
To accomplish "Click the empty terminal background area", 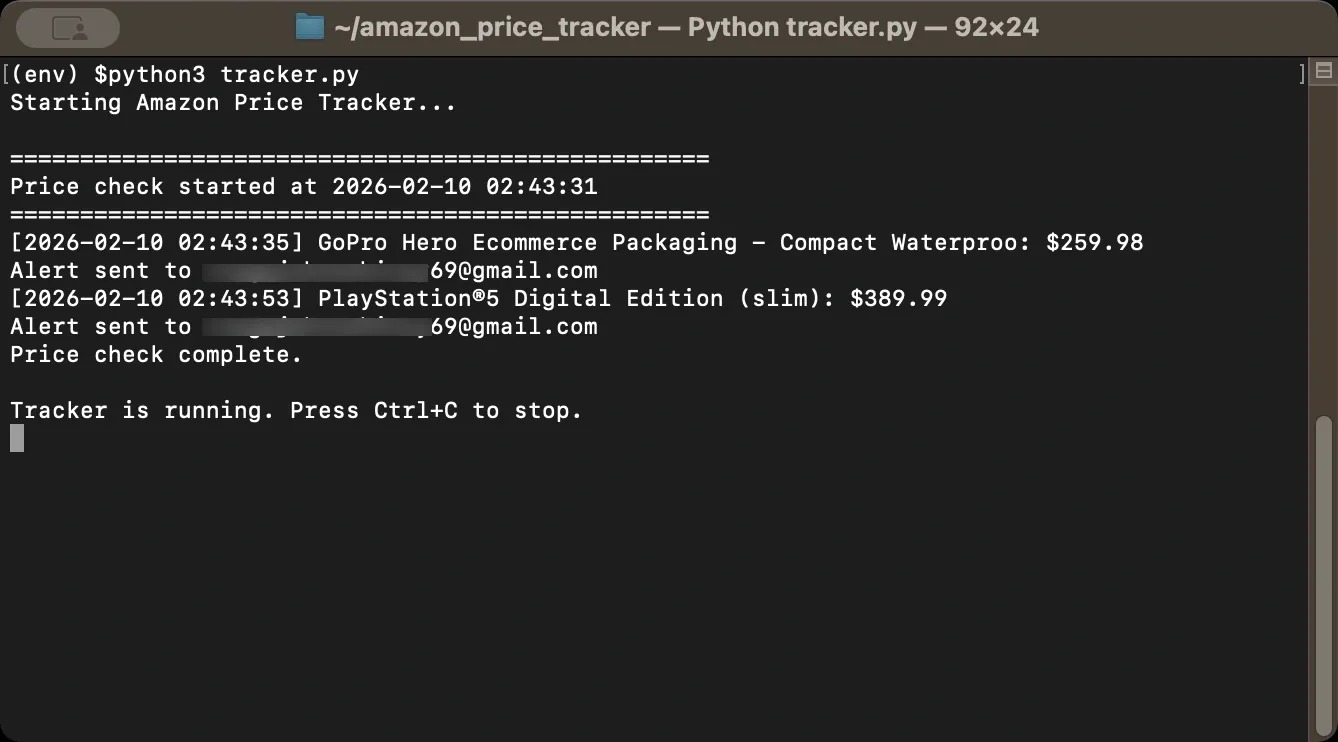I will [650, 580].
